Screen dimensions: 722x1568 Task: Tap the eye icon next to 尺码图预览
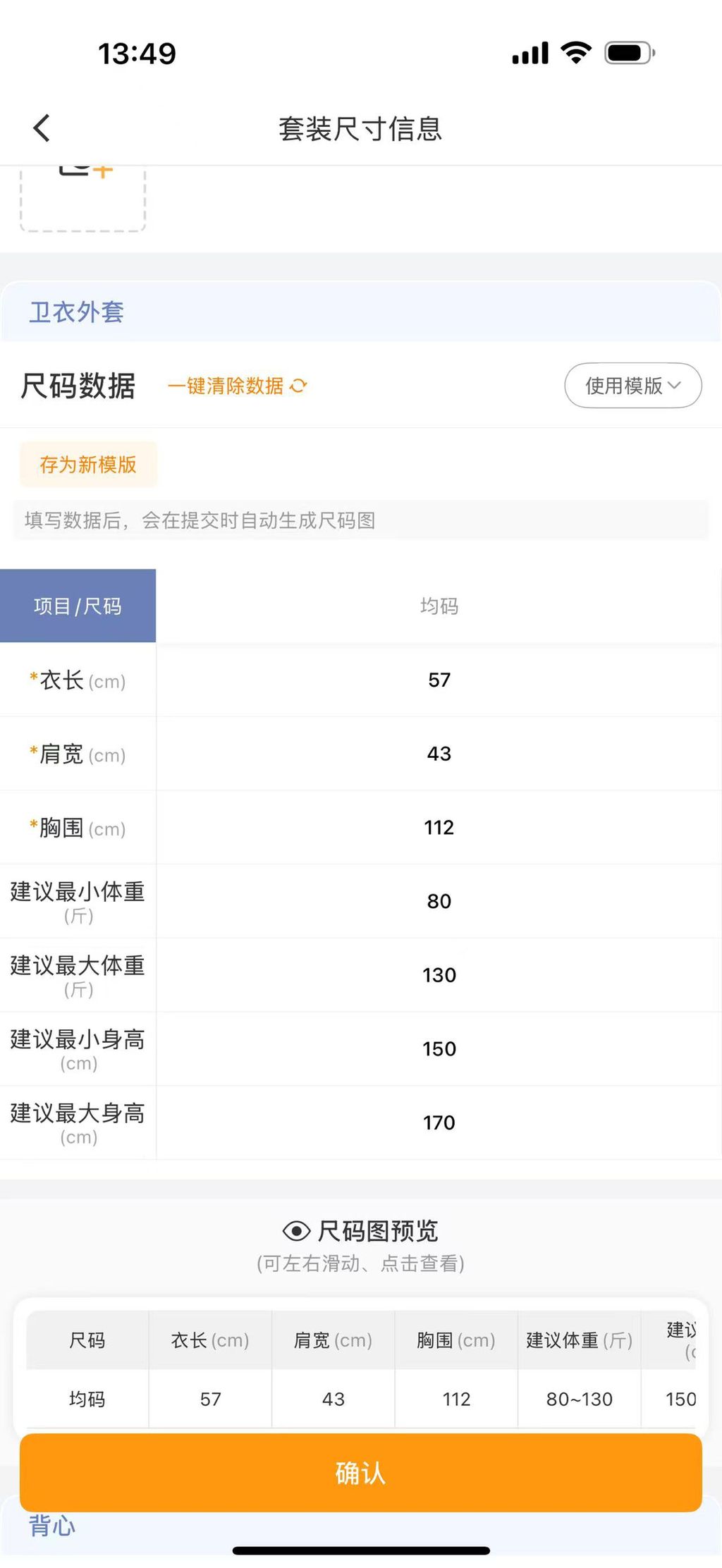(296, 1231)
